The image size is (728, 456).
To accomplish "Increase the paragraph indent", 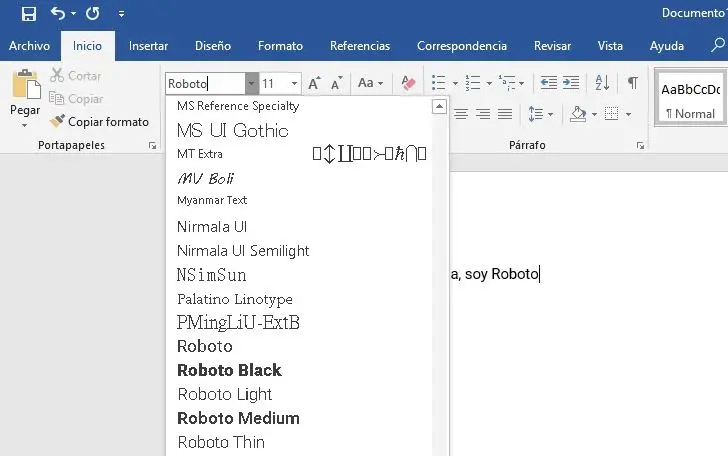I will 571,83.
